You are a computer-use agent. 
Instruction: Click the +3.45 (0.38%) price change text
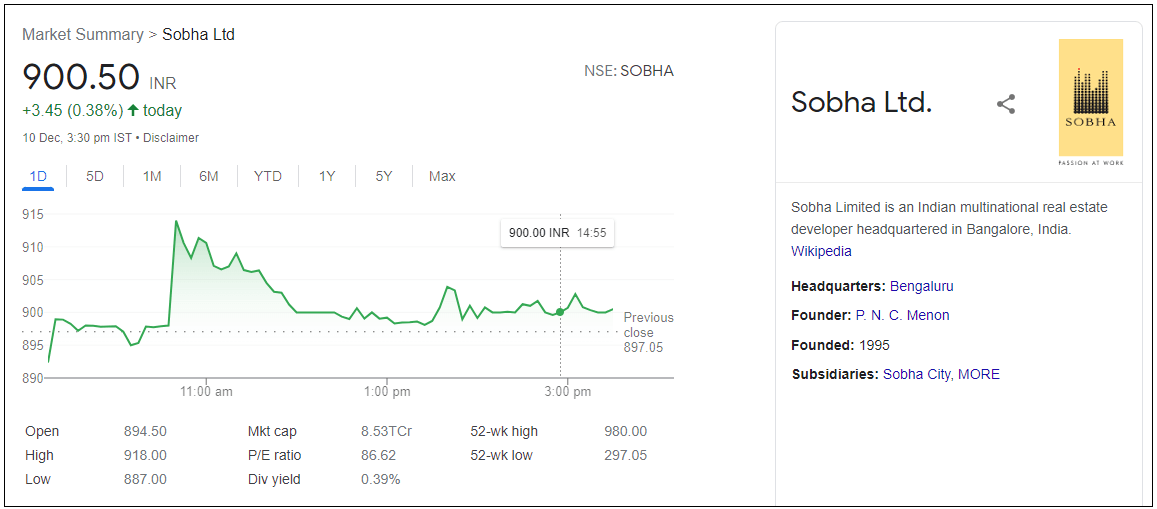[x=72, y=111]
